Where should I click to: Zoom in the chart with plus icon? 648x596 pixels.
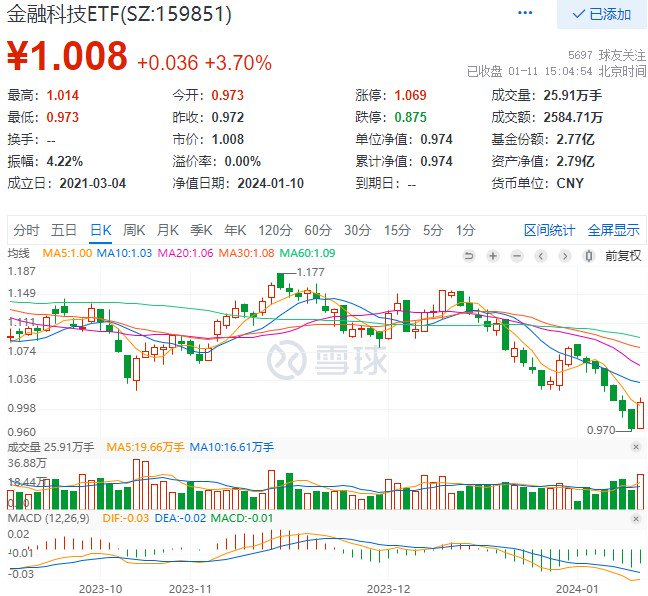coord(493,256)
